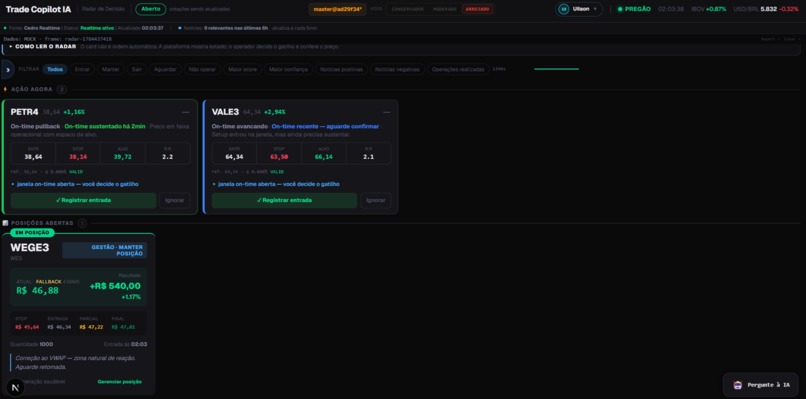Click the Realtime ativo status text

click(98, 28)
